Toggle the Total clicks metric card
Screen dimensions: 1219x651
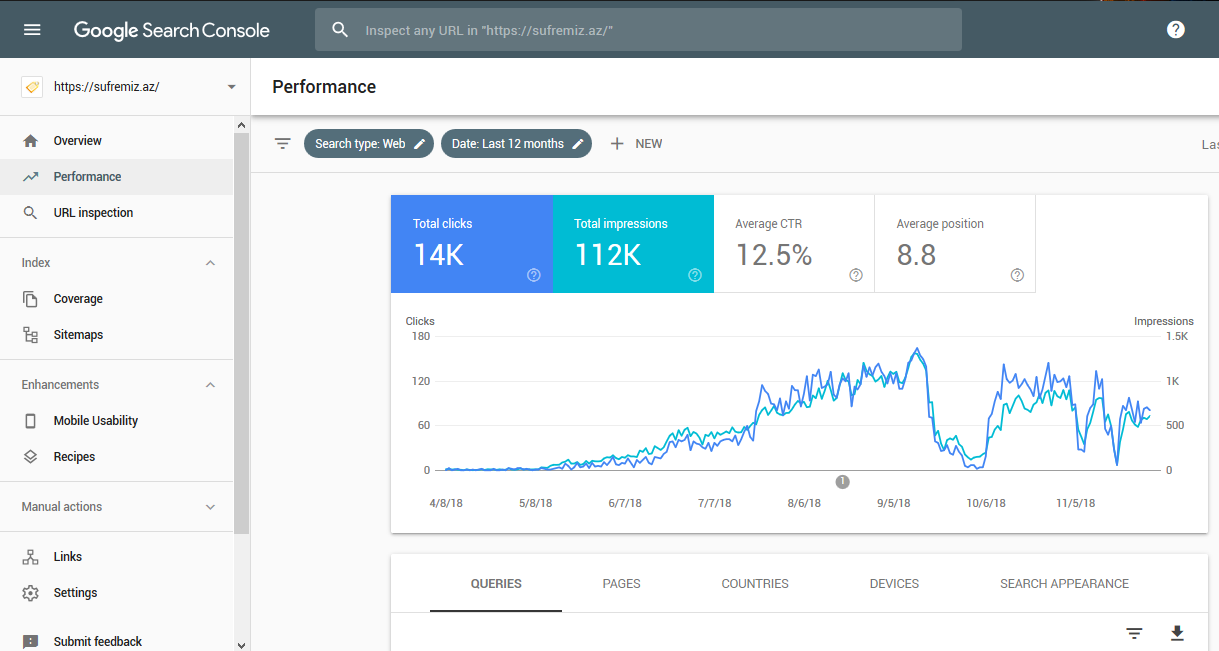(471, 243)
